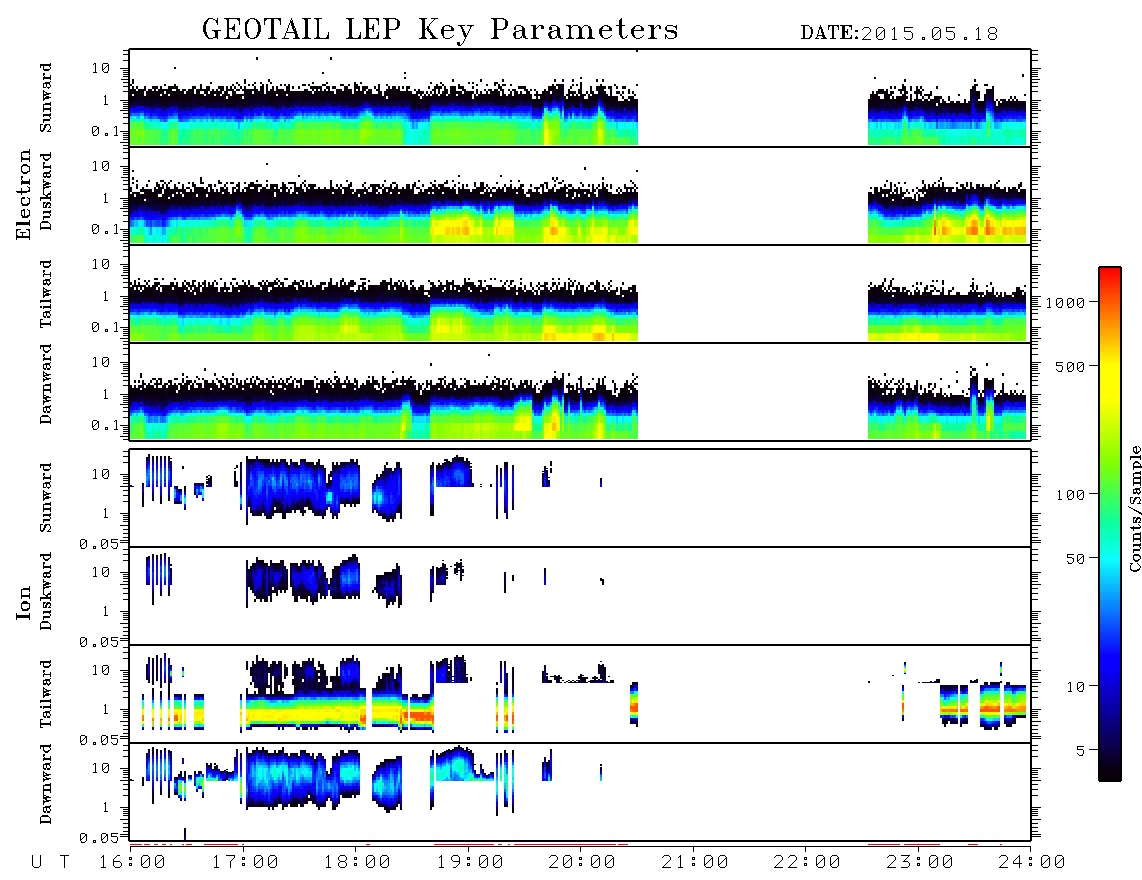Click the 50 colorbar tick label
The width and height of the screenshot is (1142, 880).
(x=1075, y=559)
